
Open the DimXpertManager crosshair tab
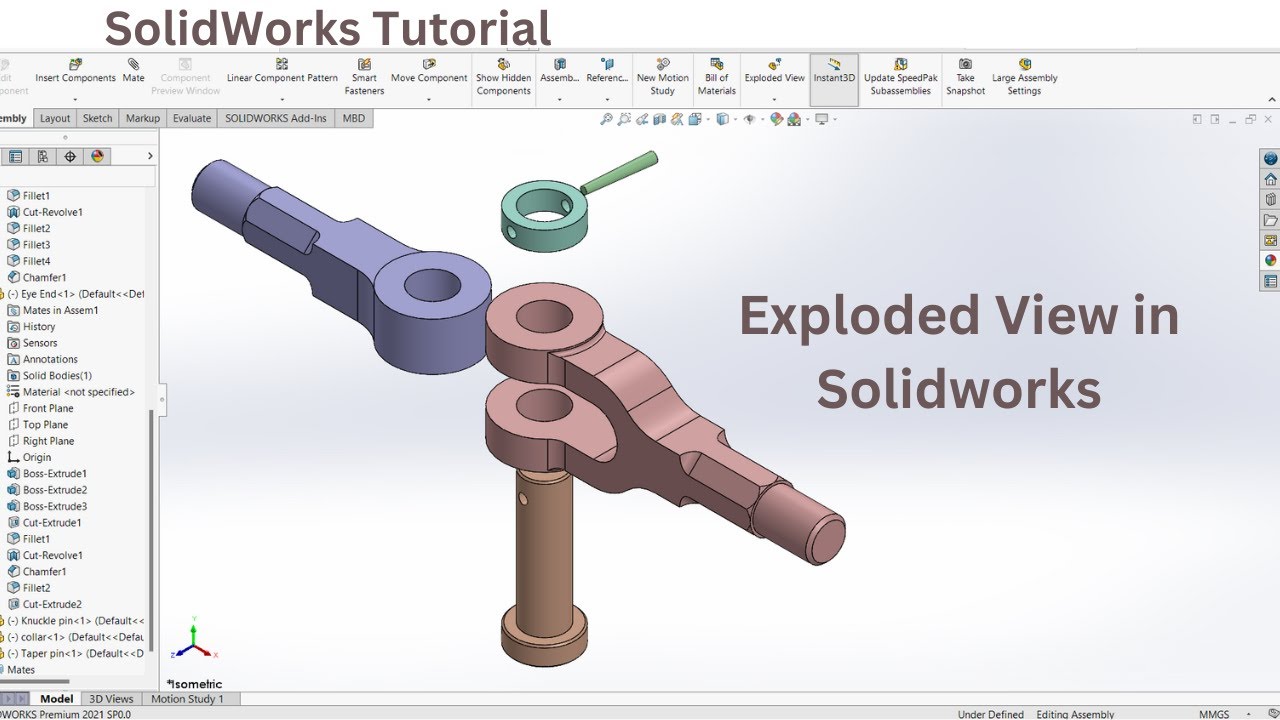(70, 156)
